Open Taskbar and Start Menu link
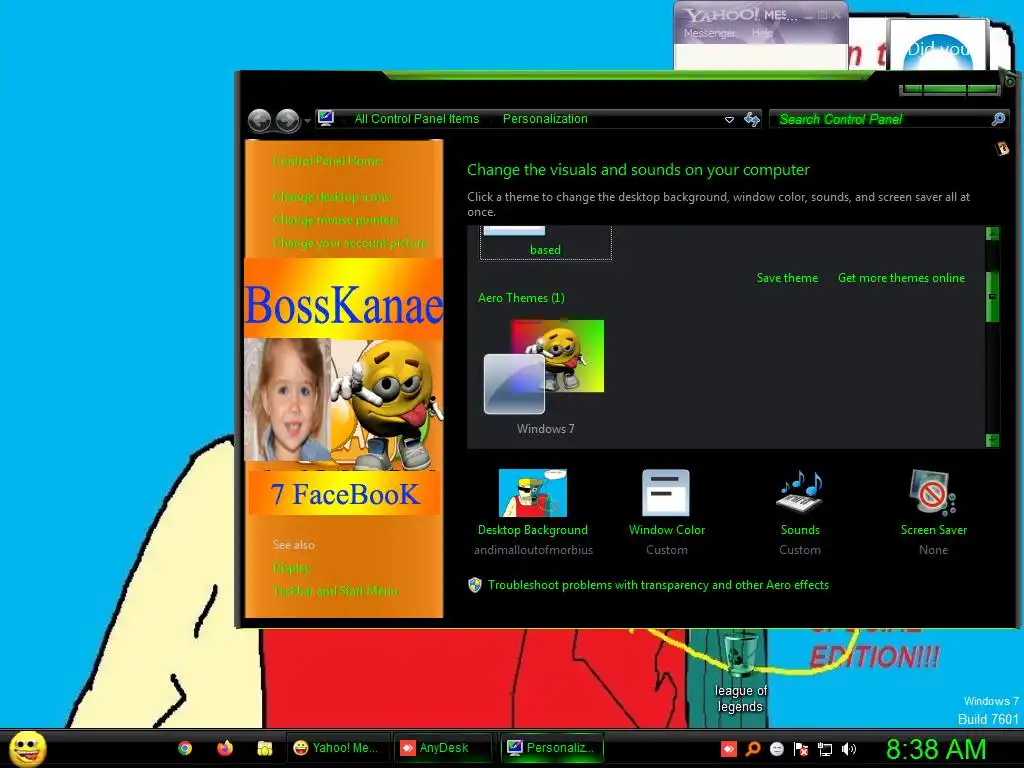Screen dimensions: 1024x768 [x=336, y=591]
